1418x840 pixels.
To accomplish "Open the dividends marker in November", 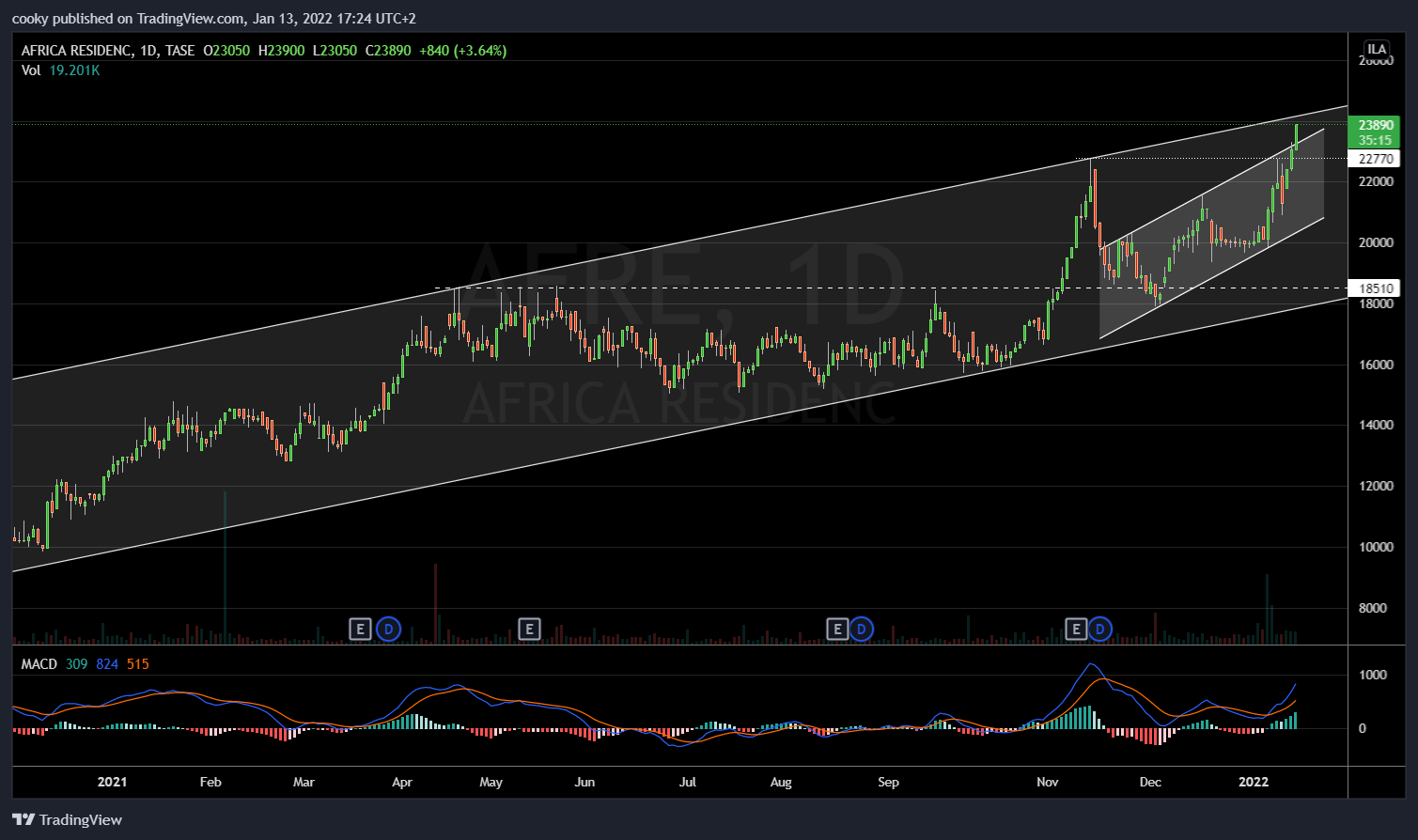I will [x=1100, y=629].
